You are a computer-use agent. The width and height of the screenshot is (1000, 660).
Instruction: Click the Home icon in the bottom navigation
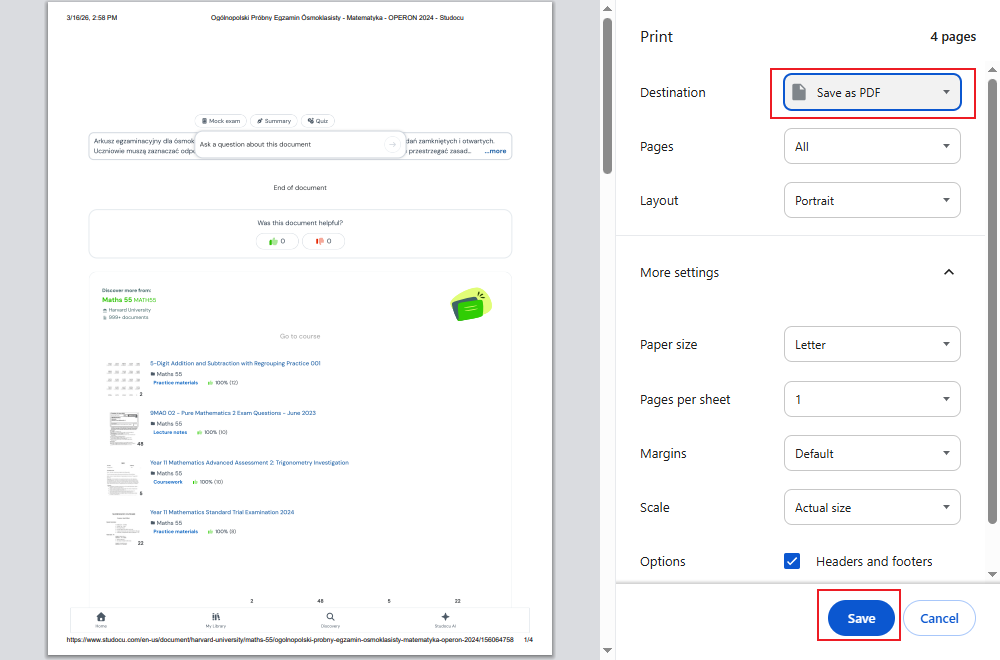pyautogui.click(x=101, y=617)
